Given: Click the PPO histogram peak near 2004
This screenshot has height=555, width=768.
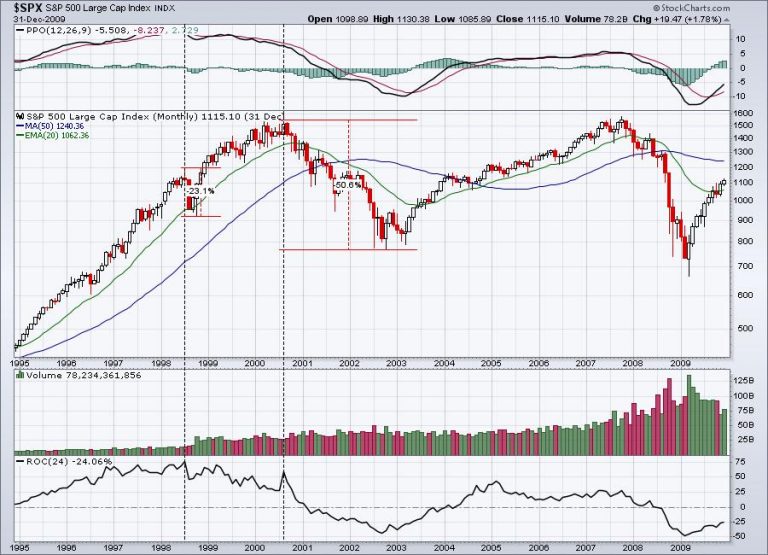Looking at the screenshot, I should click(x=446, y=63).
